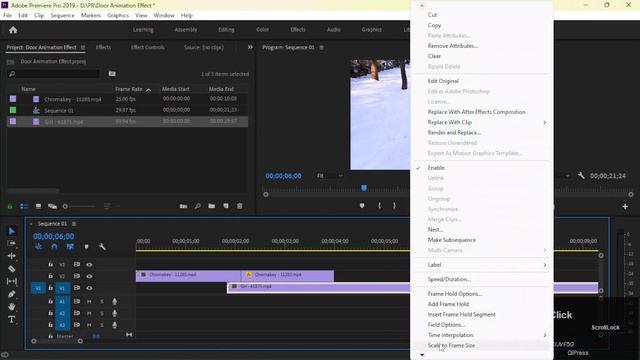The width and height of the screenshot is (640, 360).
Task: Toggle project read-only lock icon
Action: [x=10, y=206]
